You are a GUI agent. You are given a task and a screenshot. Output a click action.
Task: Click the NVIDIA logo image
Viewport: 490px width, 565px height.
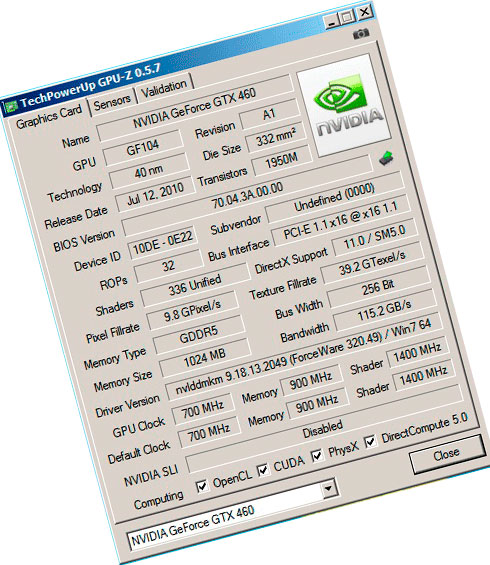(344, 106)
